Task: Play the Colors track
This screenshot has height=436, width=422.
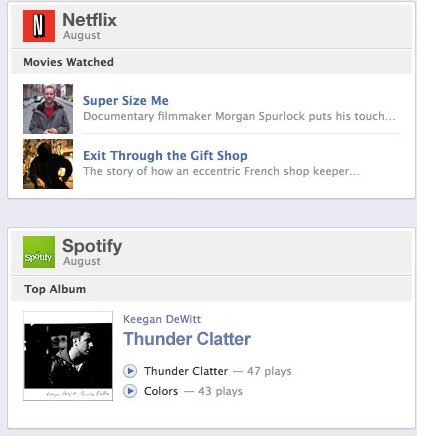Action: (130, 391)
